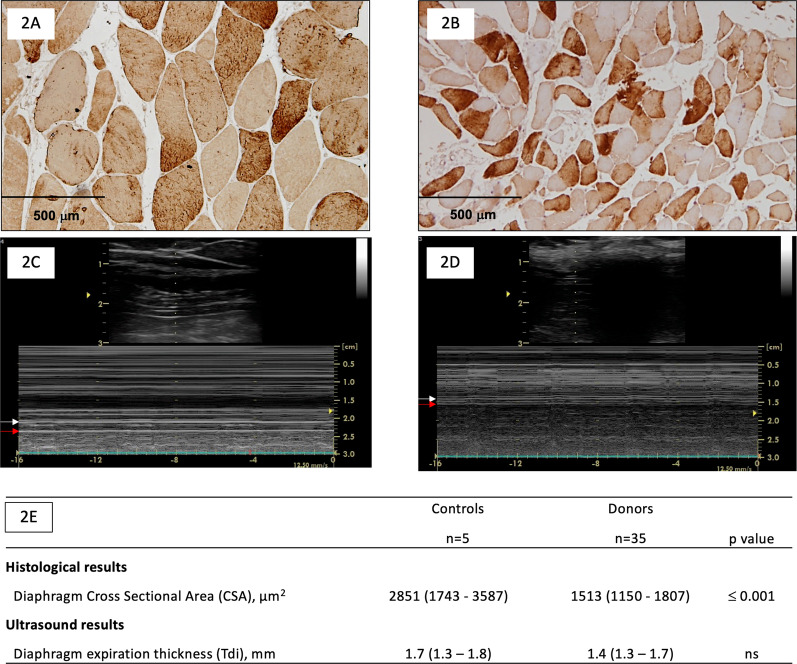797x664 pixels.
Task: Select the red arrow marker in panel 2D
Action: coord(430,406)
